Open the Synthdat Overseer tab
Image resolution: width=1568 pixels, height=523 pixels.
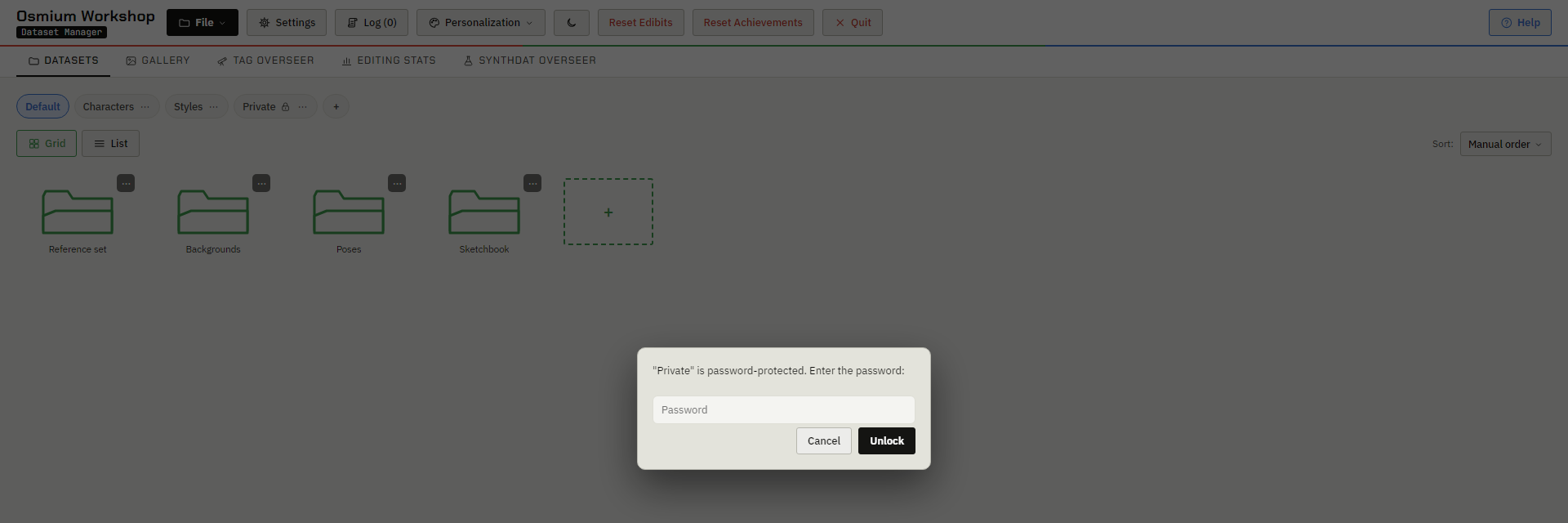coord(529,60)
